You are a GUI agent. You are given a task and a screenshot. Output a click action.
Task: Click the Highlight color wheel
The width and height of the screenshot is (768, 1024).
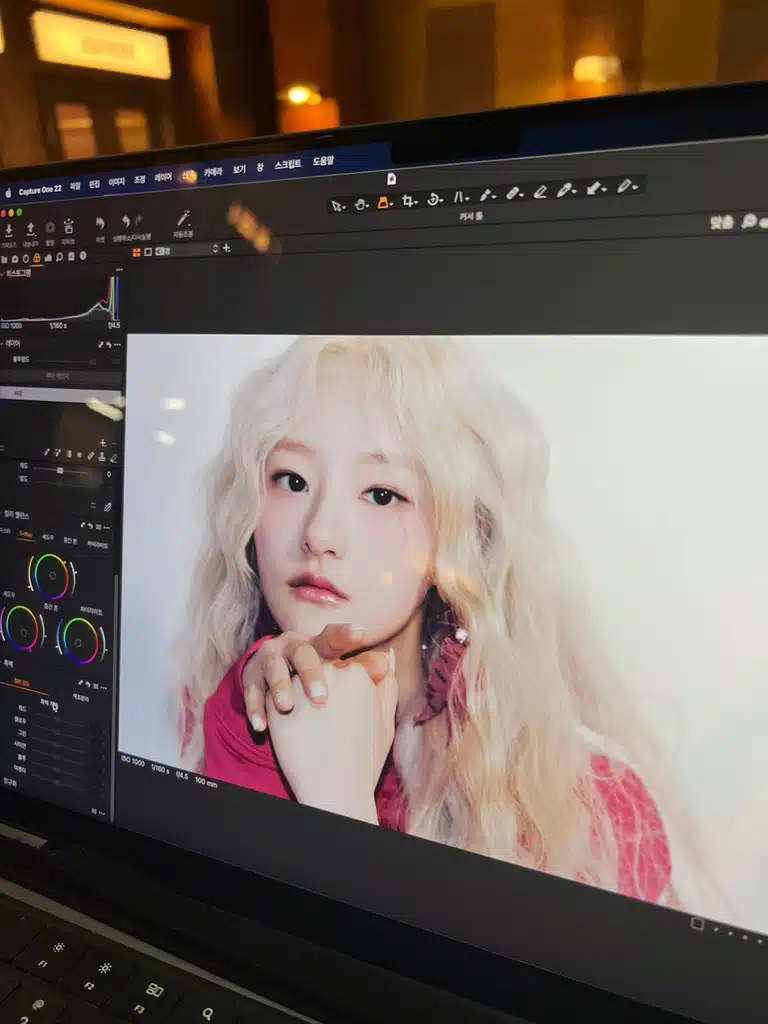[x=80, y=641]
